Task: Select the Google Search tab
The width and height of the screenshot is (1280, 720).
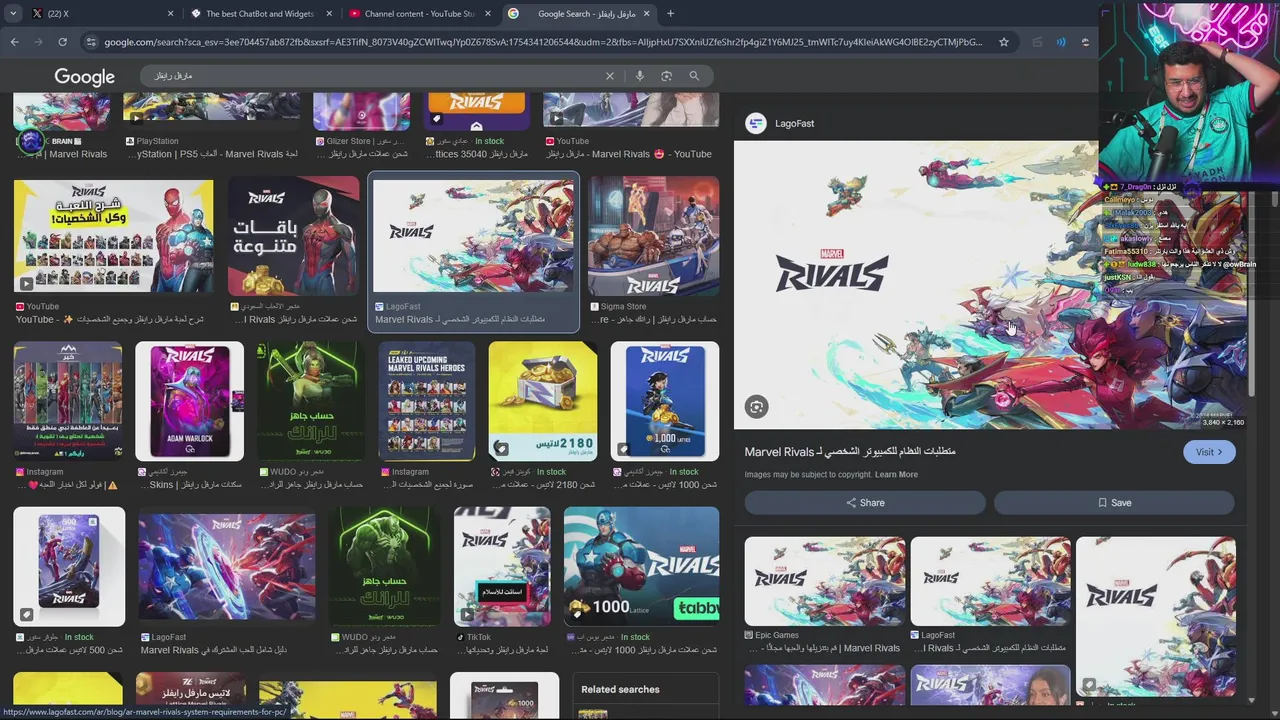Action: (x=578, y=14)
